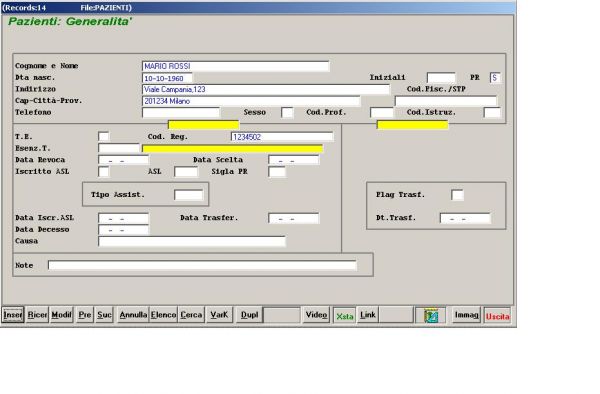The image size is (600, 394).
Task: Click the Dupl duplicate button
Action: pyautogui.click(x=249, y=315)
